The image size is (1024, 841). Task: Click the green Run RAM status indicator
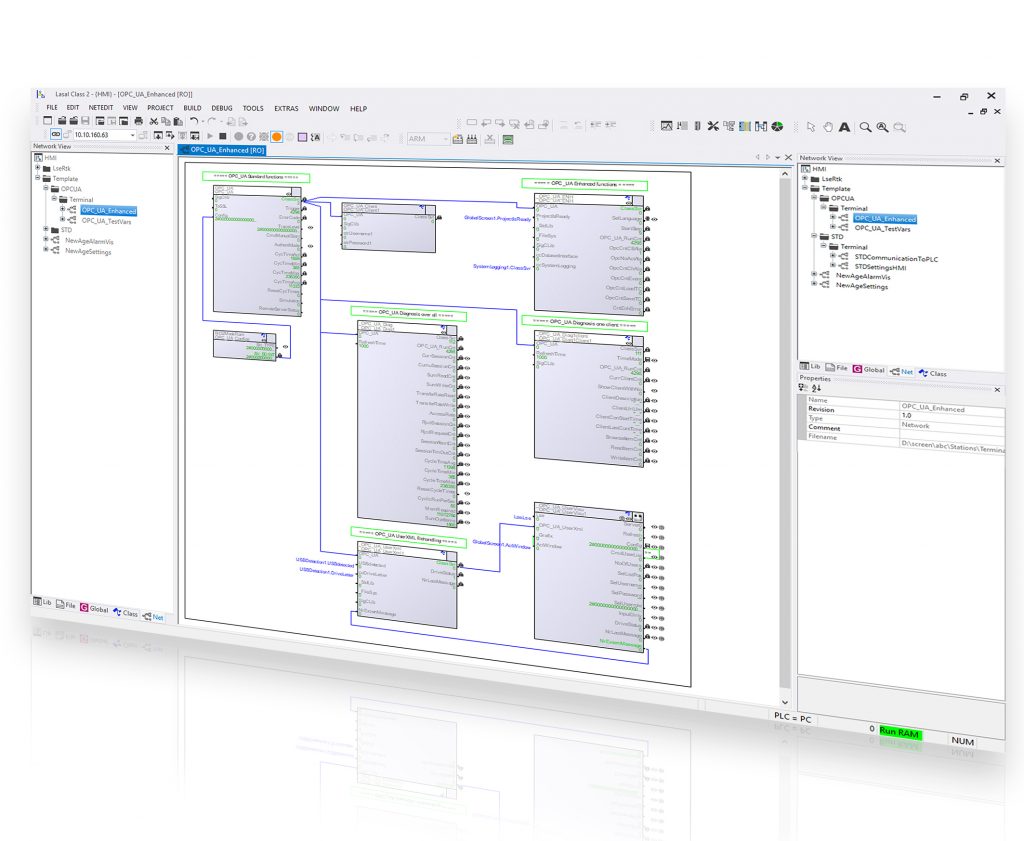pyautogui.click(x=899, y=733)
